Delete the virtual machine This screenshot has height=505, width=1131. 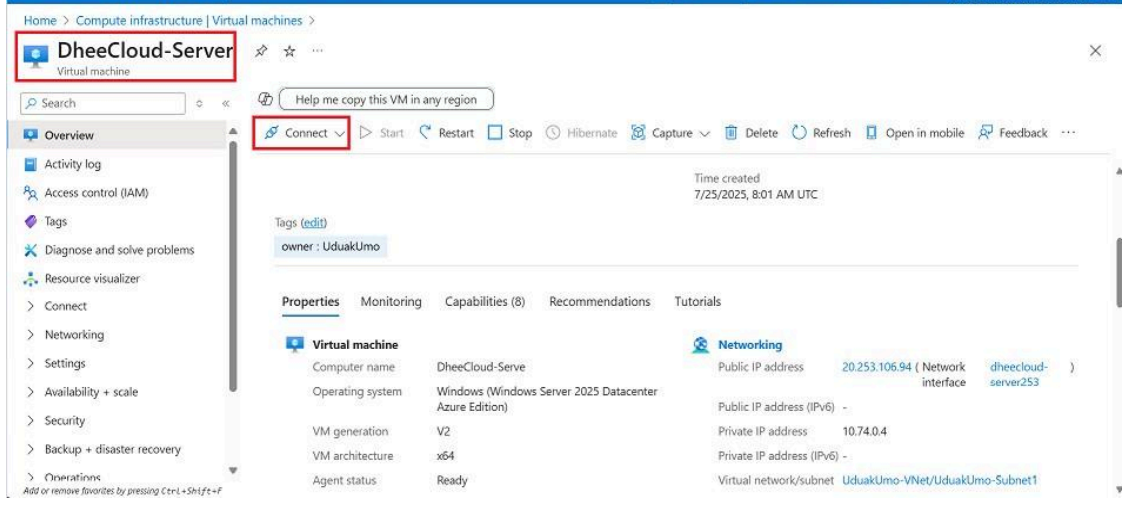point(751,133)
